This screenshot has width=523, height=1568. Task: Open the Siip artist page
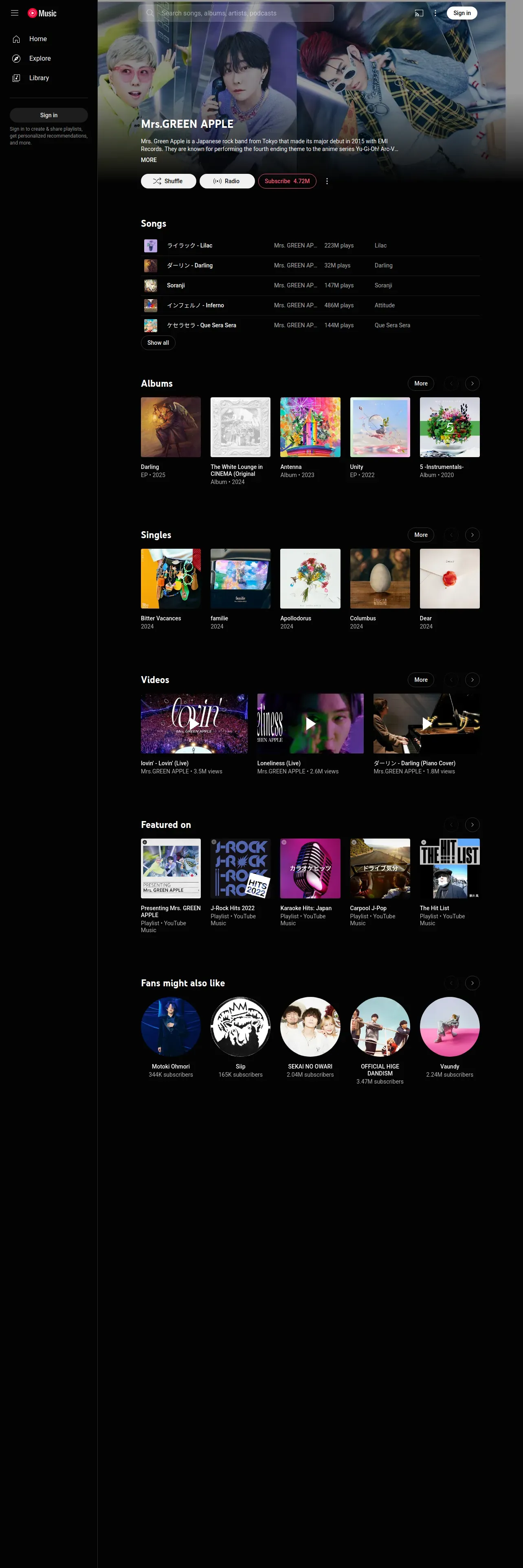coord(240,1027)
